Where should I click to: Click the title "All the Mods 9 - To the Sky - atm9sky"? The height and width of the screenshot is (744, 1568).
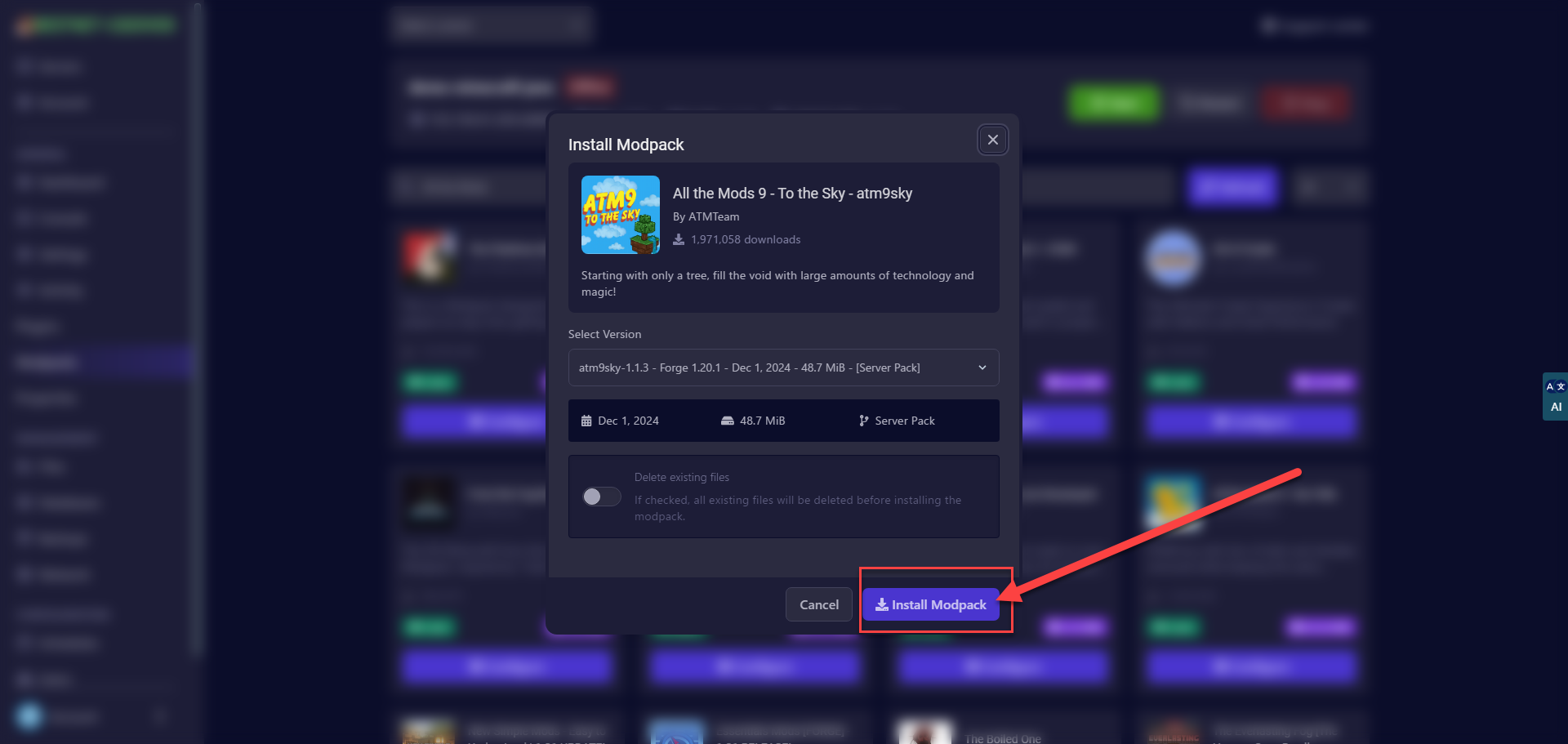point(792,194)
